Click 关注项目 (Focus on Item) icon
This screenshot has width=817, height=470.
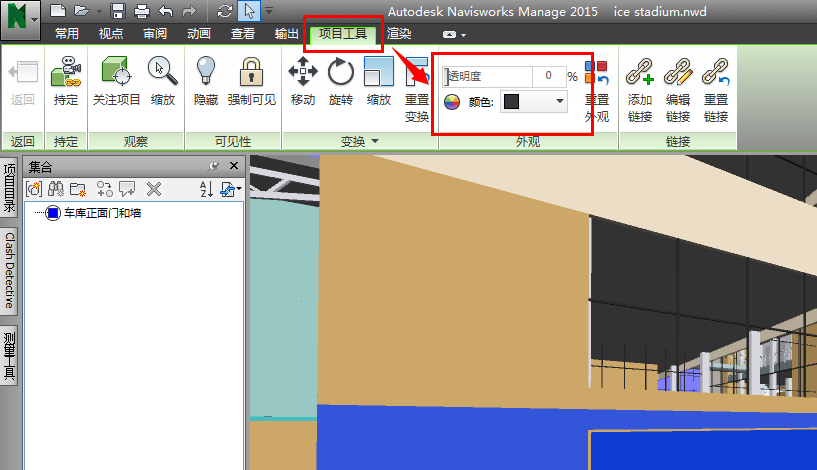[x=117, y=72]
